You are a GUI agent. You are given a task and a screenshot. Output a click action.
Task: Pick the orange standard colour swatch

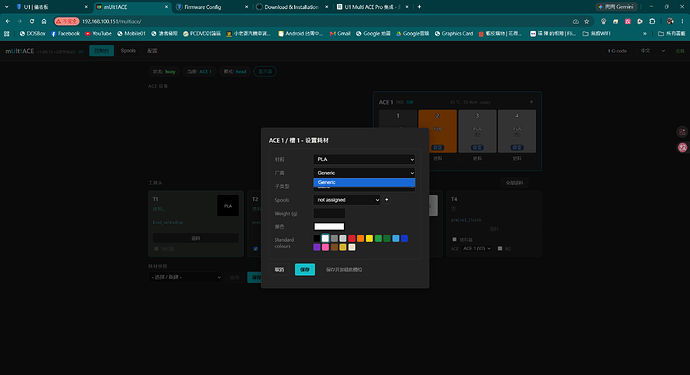(x=360, y=239)
